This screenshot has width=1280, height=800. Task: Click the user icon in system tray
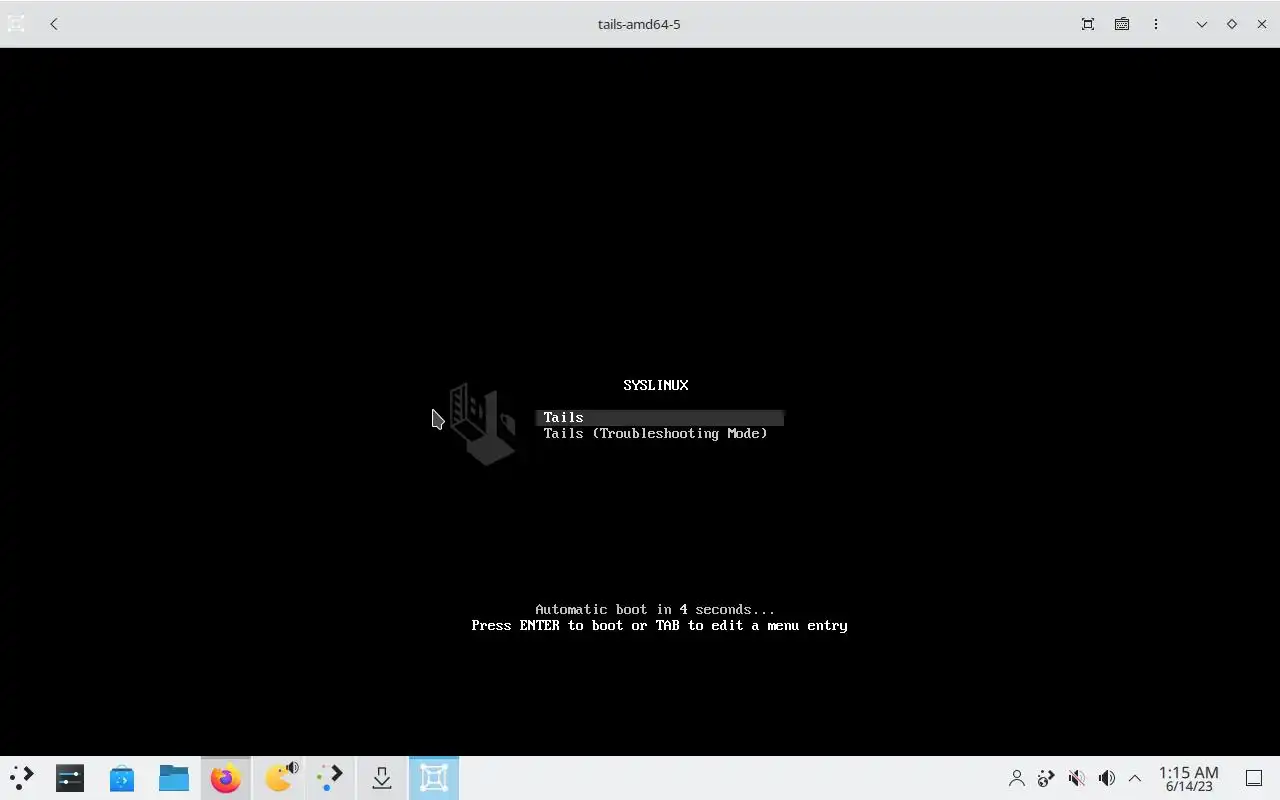[x=1017, y=778]
